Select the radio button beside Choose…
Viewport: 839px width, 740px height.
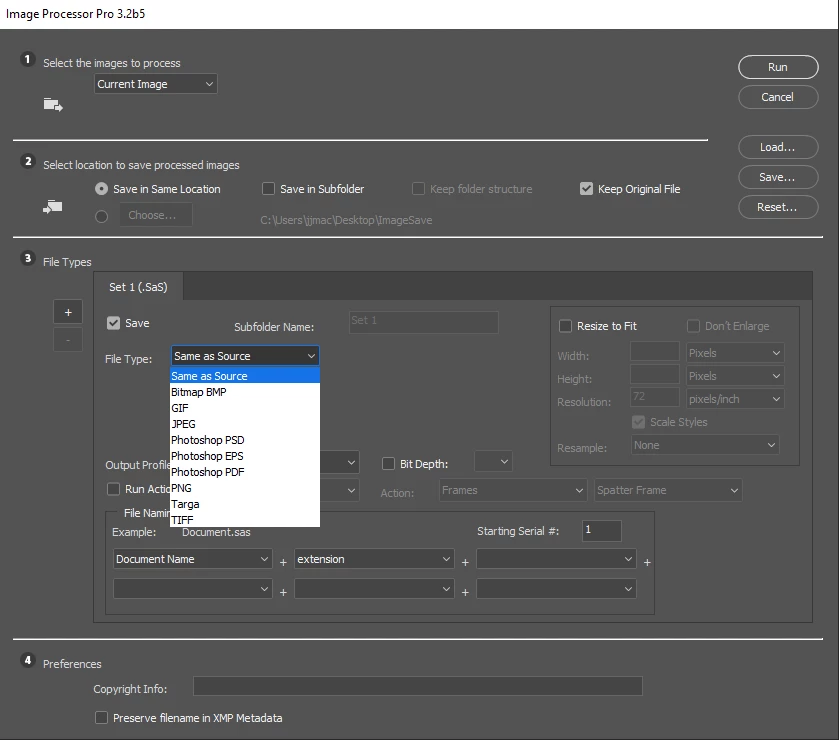click(x=101, y=216)
